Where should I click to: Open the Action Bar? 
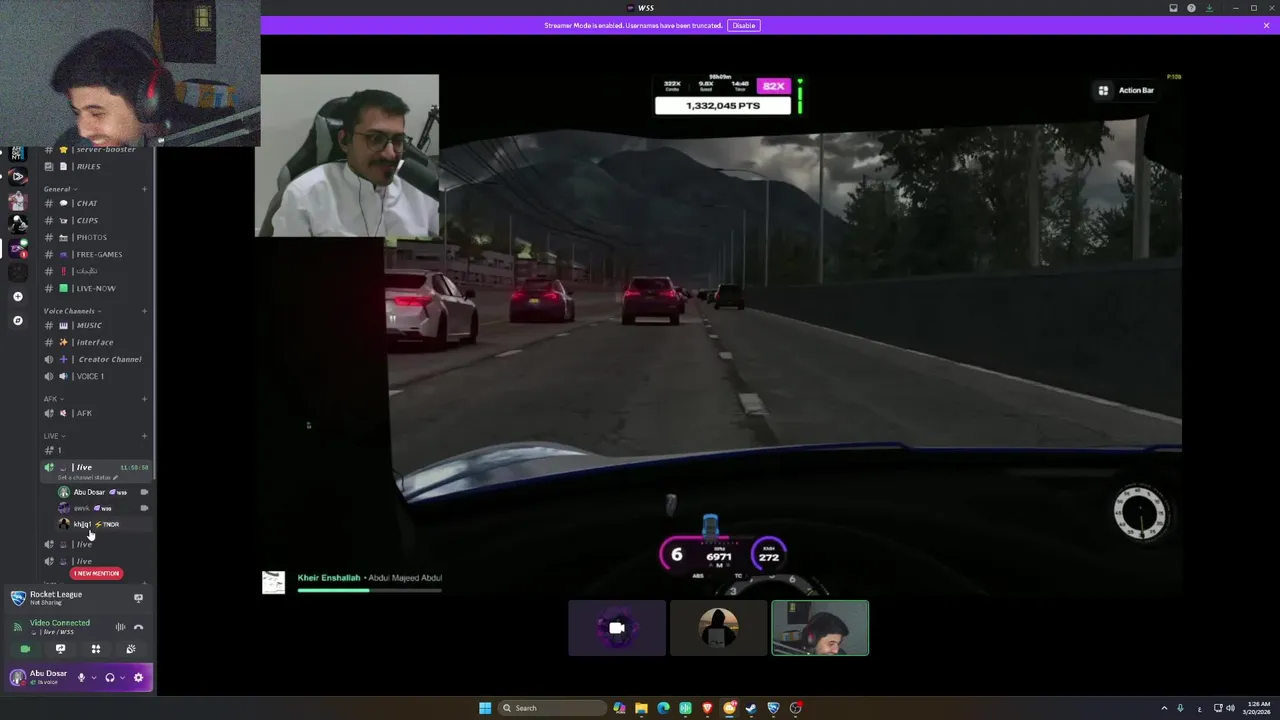pyautogui.click(x=1126, y=90)
